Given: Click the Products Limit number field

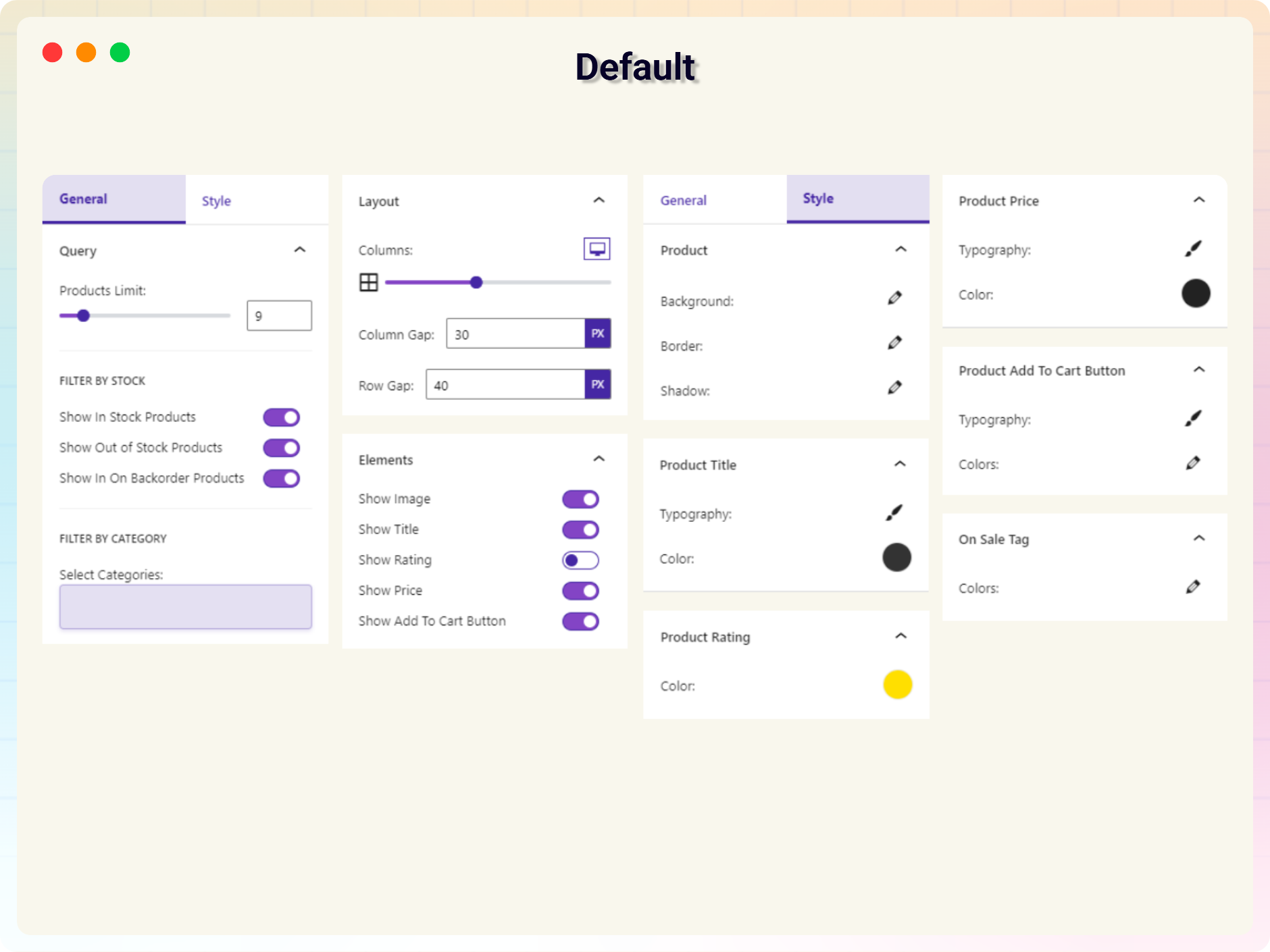Looking at the screenshot, I should tap(280, 316).
